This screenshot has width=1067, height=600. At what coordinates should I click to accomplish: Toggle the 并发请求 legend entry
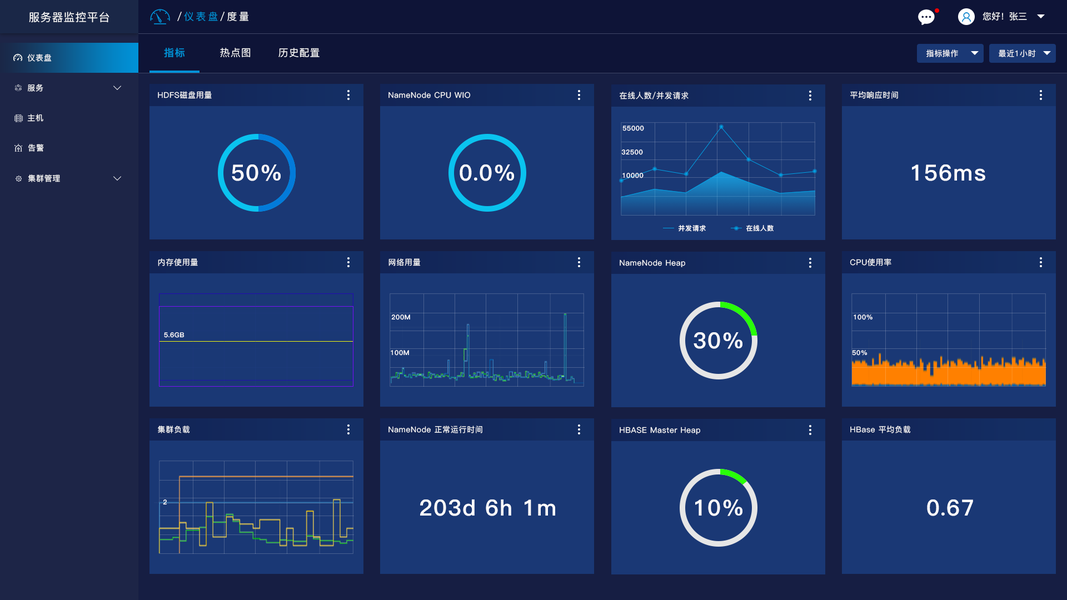click(685, 228)
